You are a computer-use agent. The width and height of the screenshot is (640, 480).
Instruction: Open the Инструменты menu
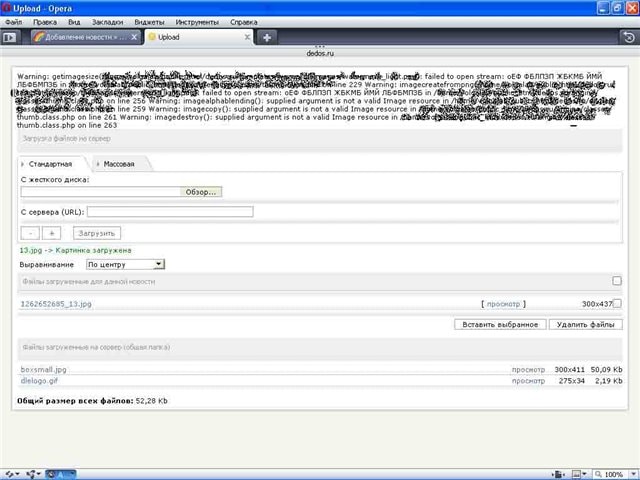(197, 22)
